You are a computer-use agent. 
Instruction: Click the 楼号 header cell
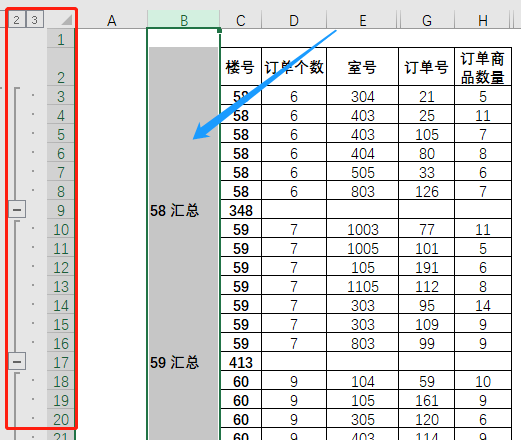click(241, 67)
